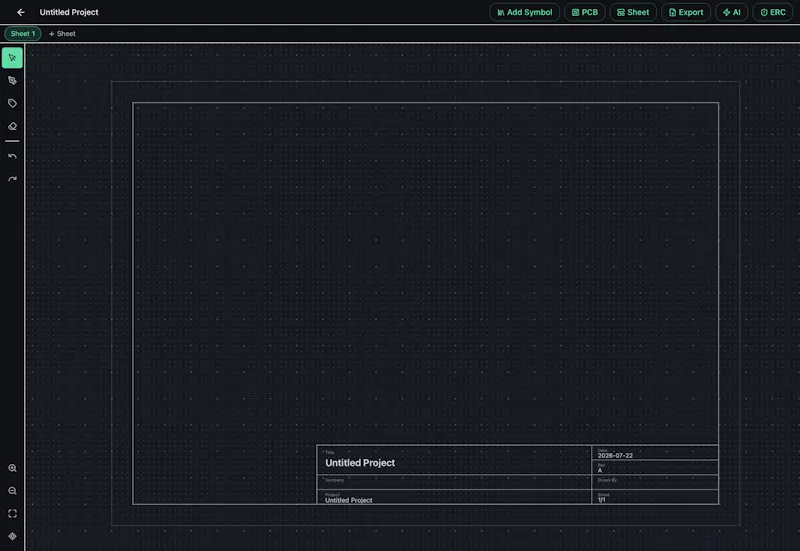Go back with the arrow icon
Image resolution: width=800 pixels, height=551 pixels.
21,12
